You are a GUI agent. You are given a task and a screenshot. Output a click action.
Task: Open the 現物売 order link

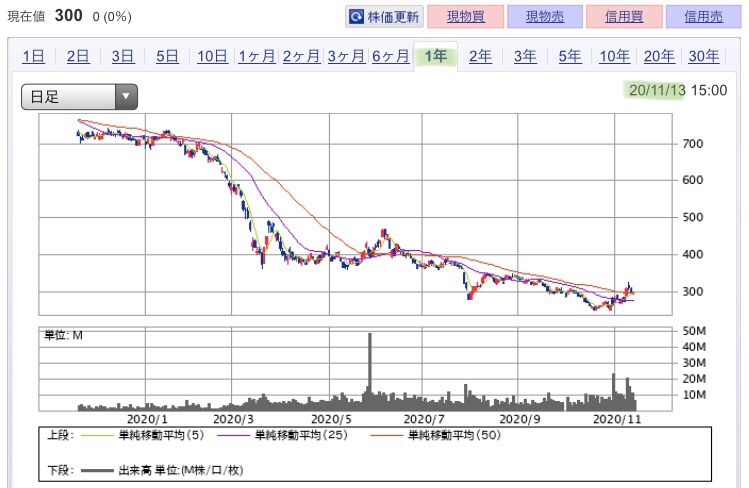(545, 17)
